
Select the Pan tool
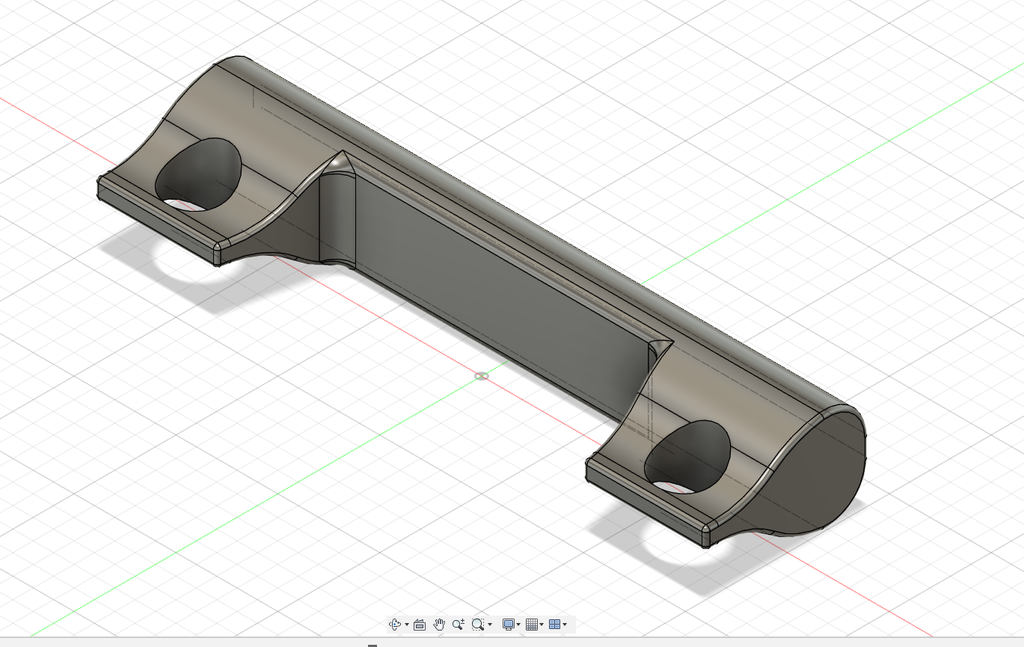(x=439, y=624)
